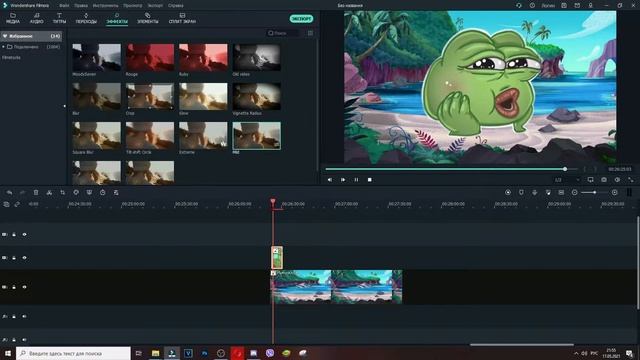Switch to the Титры tab
The height and width of the screenshot is (360, 640).
coord(59,18)
